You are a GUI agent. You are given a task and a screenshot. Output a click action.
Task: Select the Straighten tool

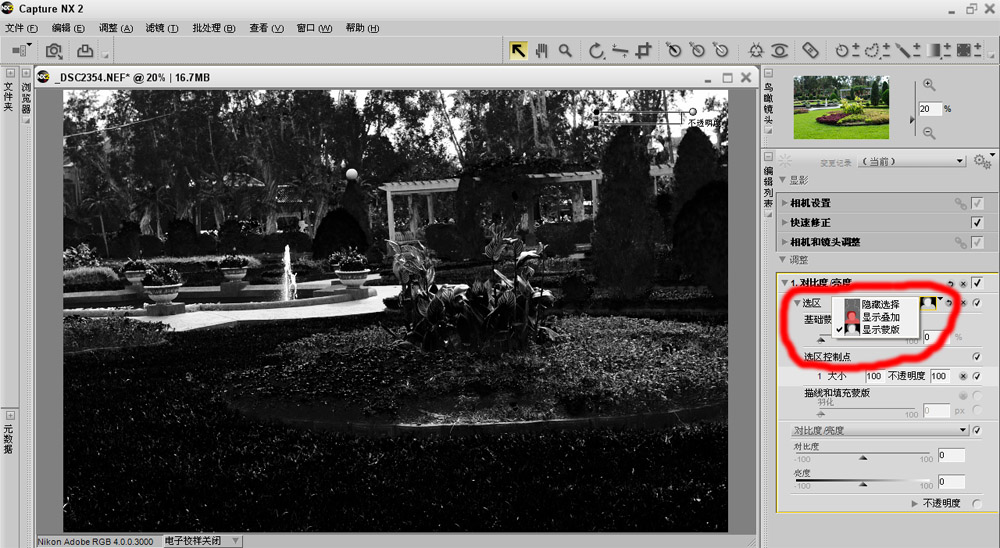pyautogui.click(x=620, y=50)
